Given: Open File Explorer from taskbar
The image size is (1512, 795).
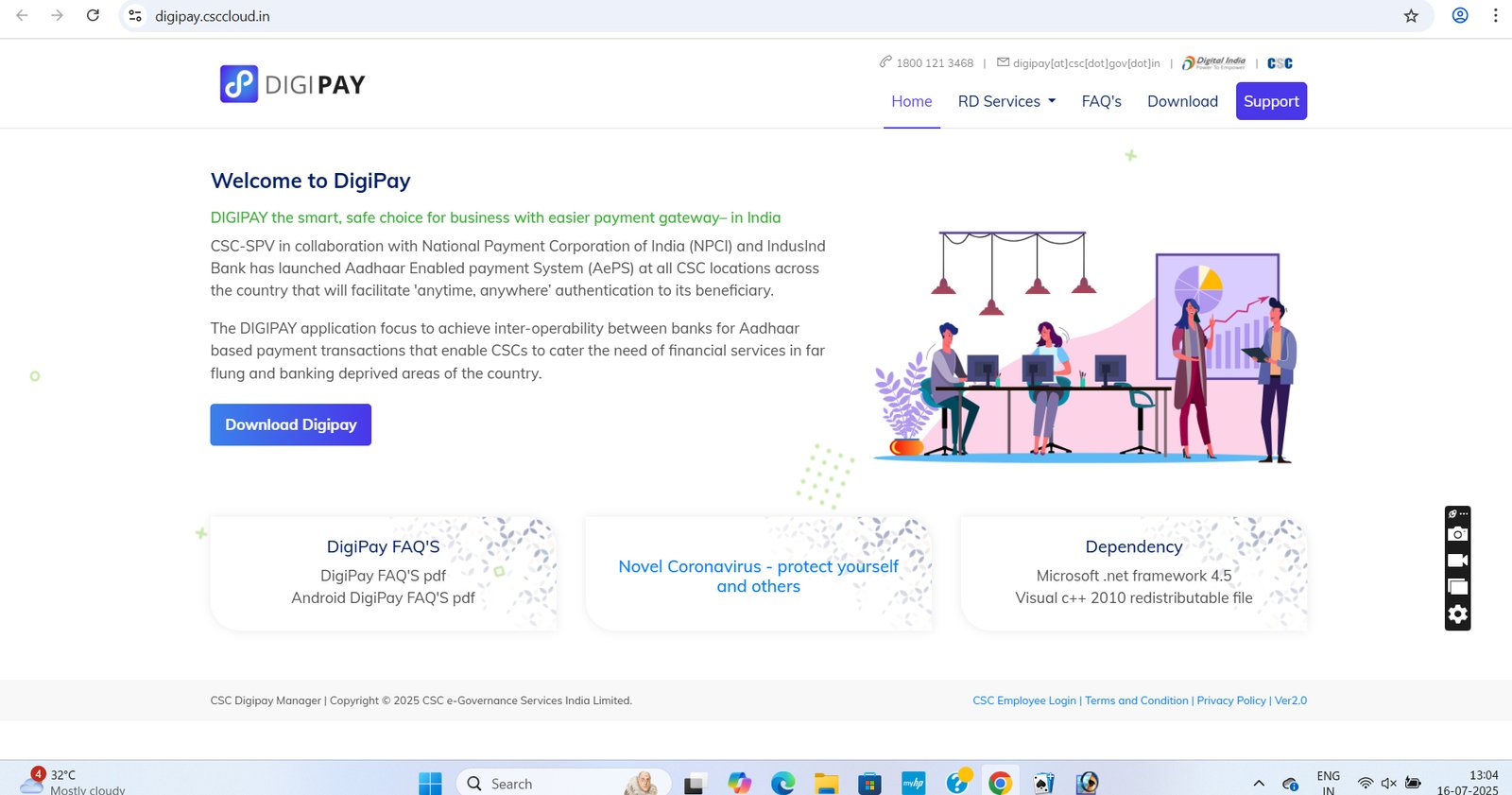Looking at the screenshot, I should click(x=826, y=783).
